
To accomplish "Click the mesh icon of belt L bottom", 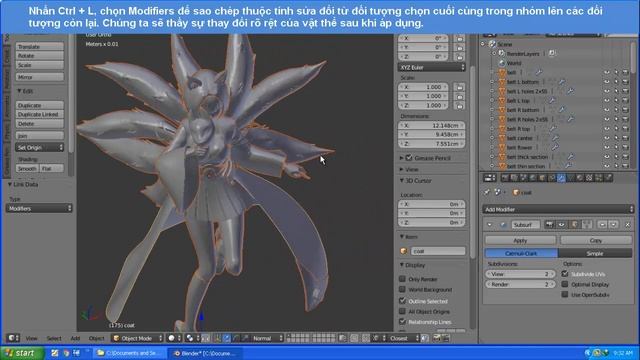I will [502, 82].
